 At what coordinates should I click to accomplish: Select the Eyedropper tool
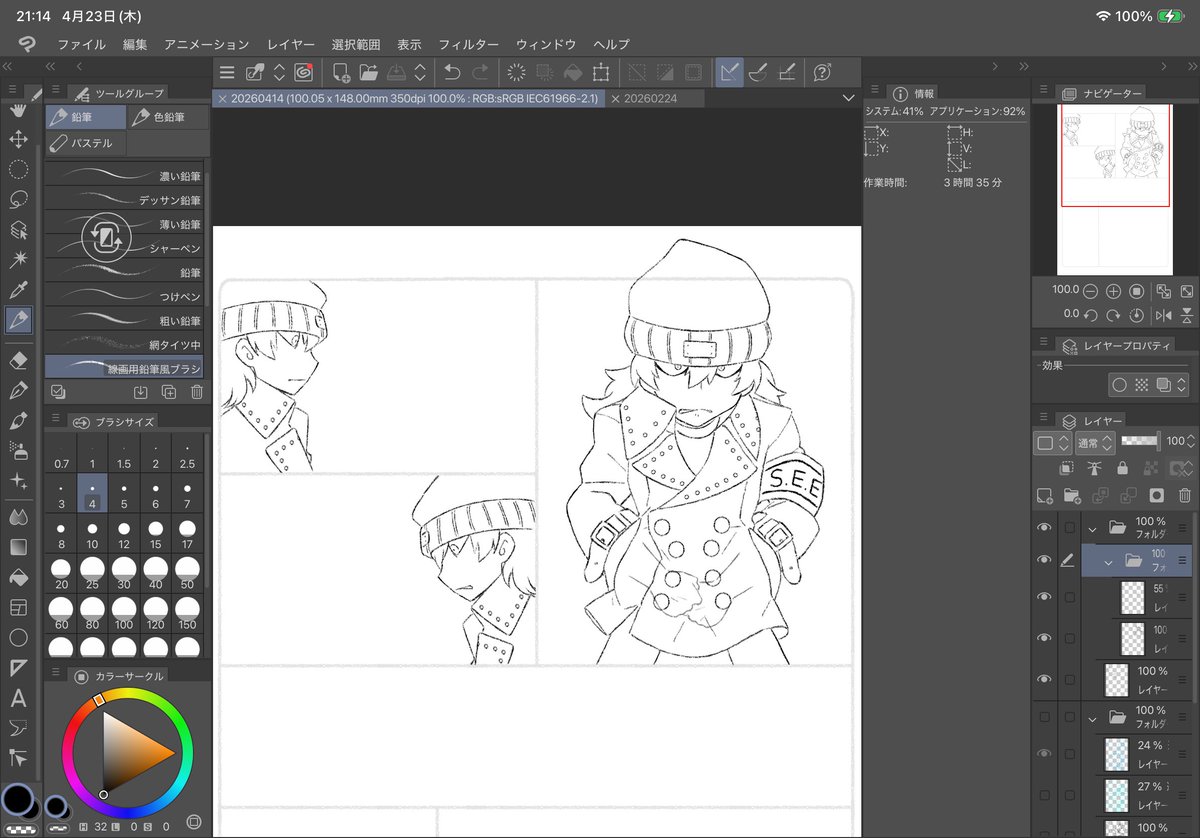pyautogui.click(x=18, y=290)
